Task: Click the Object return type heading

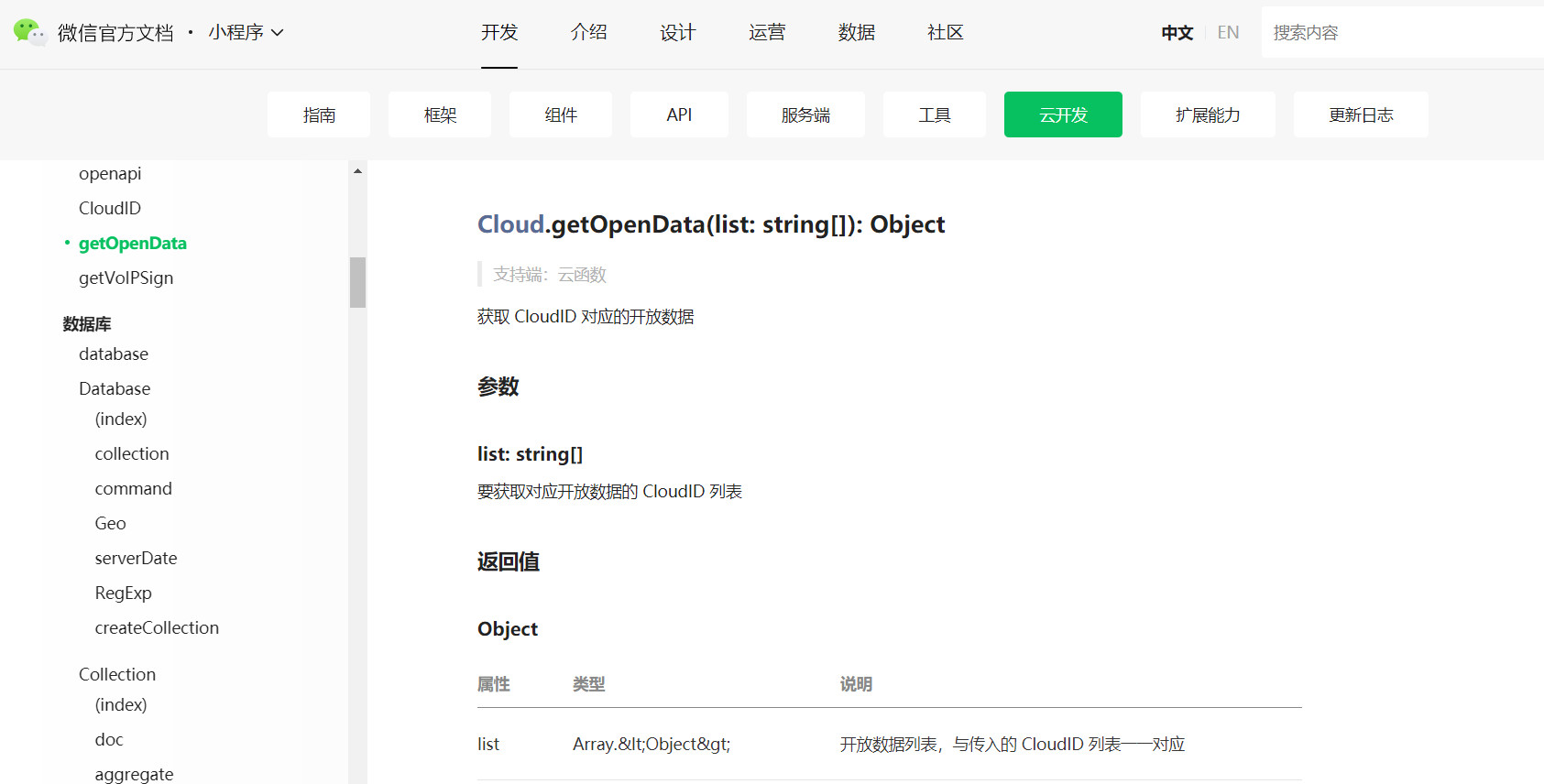Action: pyautogui.click(x=508, y=629)
